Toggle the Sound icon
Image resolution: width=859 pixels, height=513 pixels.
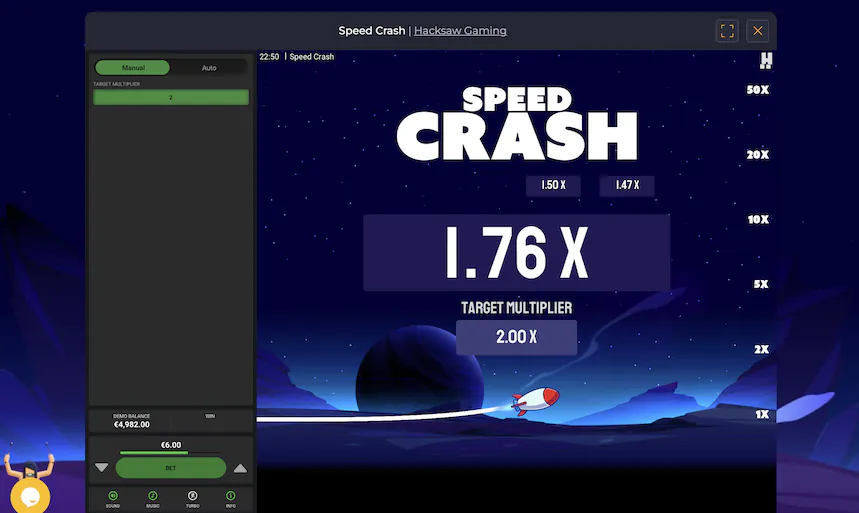(113, 496)
